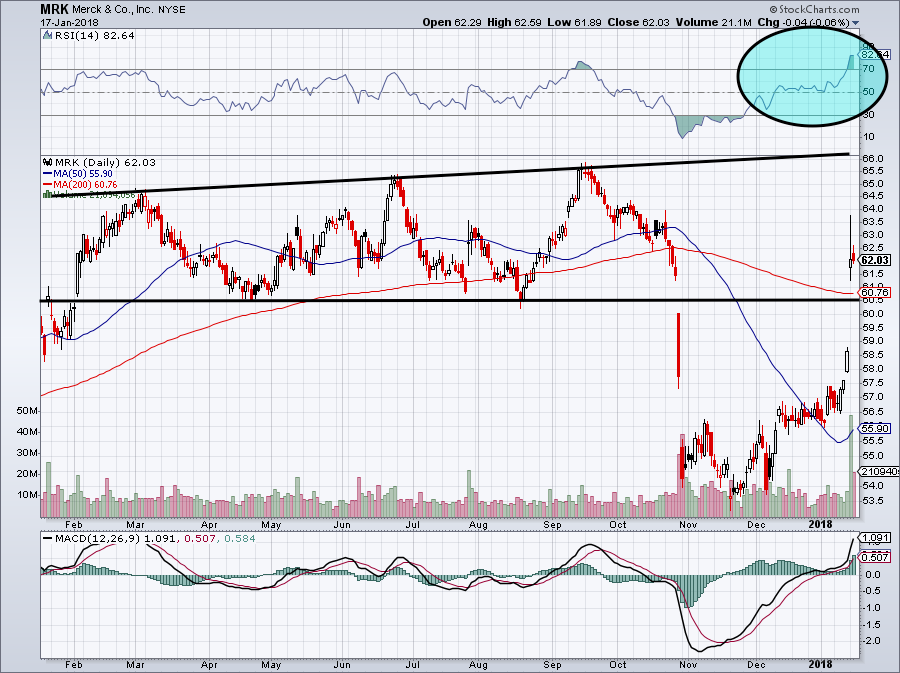Click the 0.507 signal tag on MACD axis

875,557
